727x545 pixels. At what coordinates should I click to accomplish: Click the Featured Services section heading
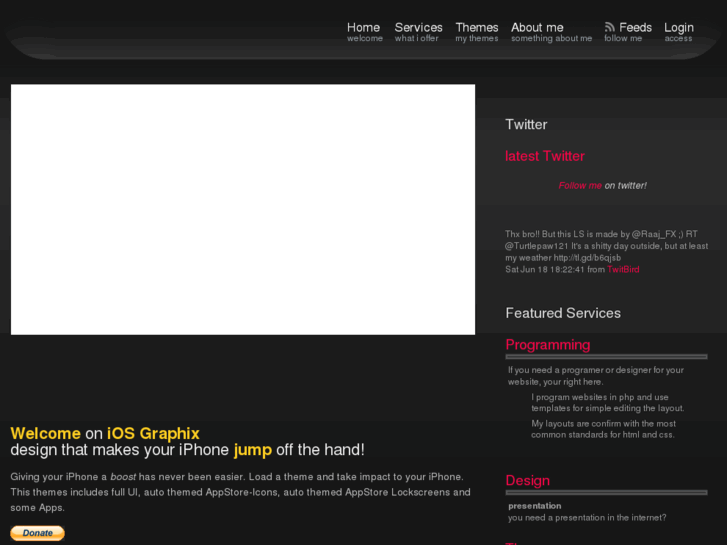(562, 313)
